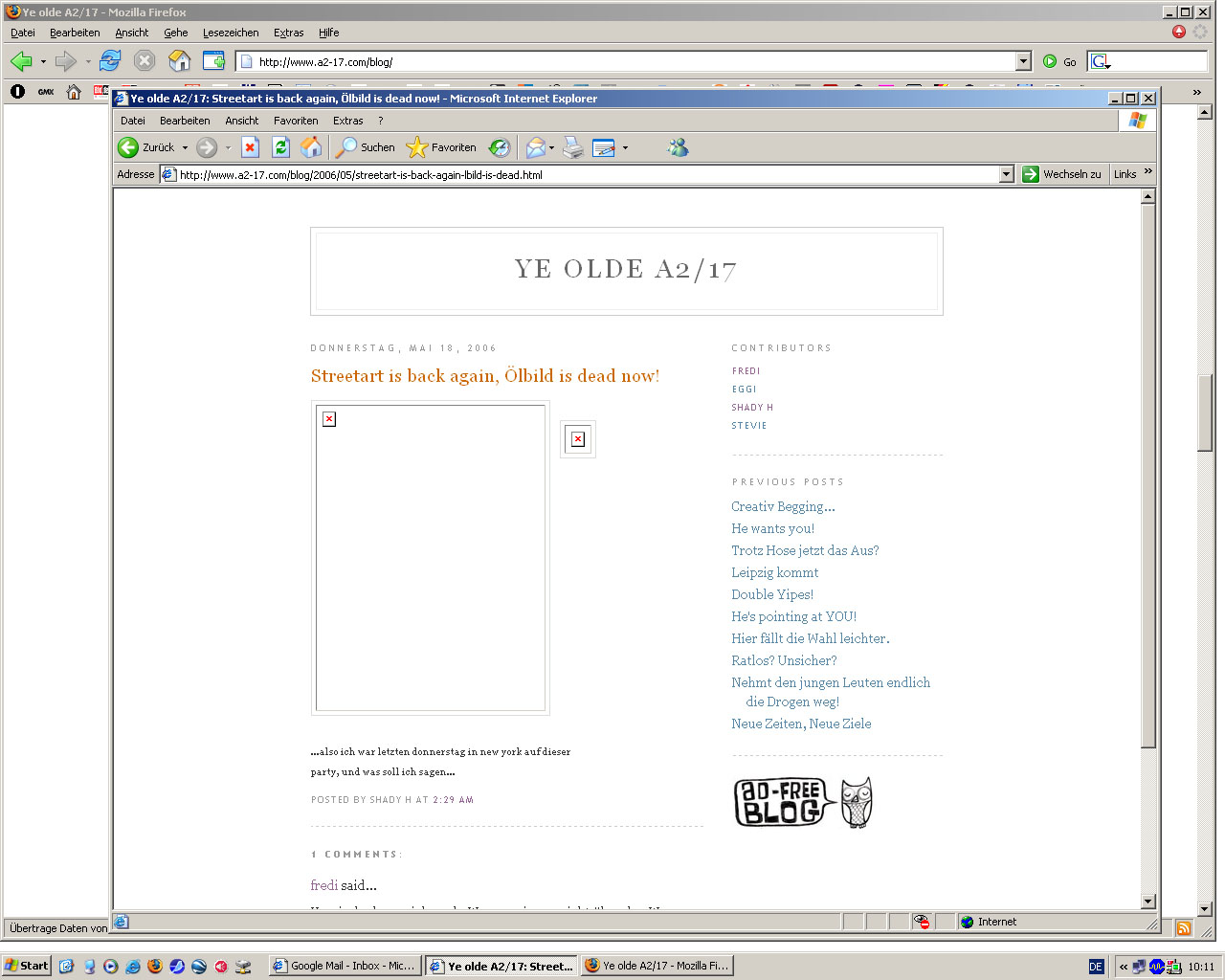Open the Zurück back history dropdown arrow
The image size is (1225, 980).
coord(185,148)
